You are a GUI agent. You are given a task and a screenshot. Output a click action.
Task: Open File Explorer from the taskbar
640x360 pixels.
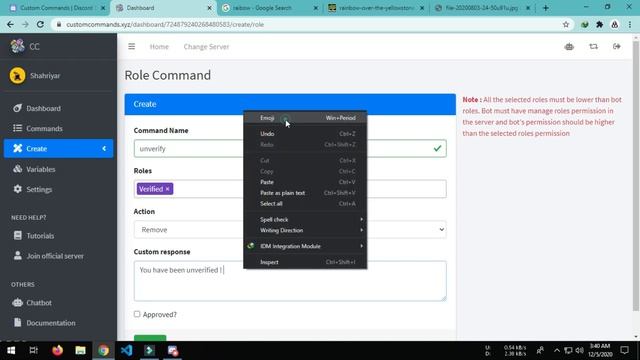80,350
